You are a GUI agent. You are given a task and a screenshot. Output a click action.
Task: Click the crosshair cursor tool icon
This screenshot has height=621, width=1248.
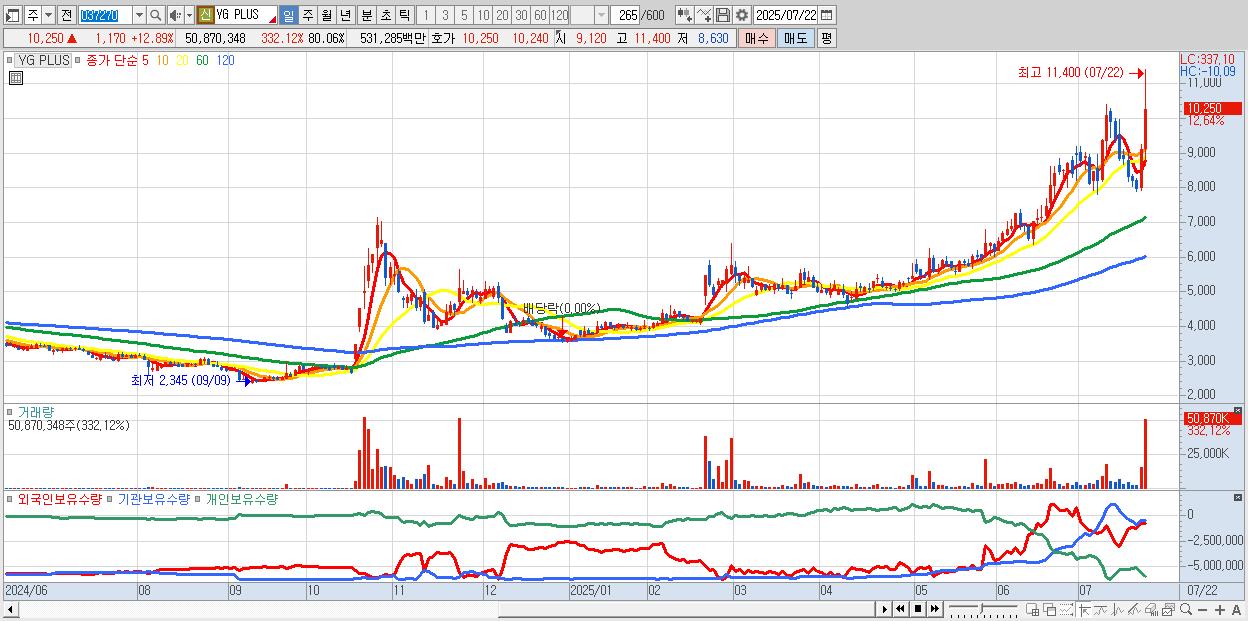click(x=1084, y=609)
